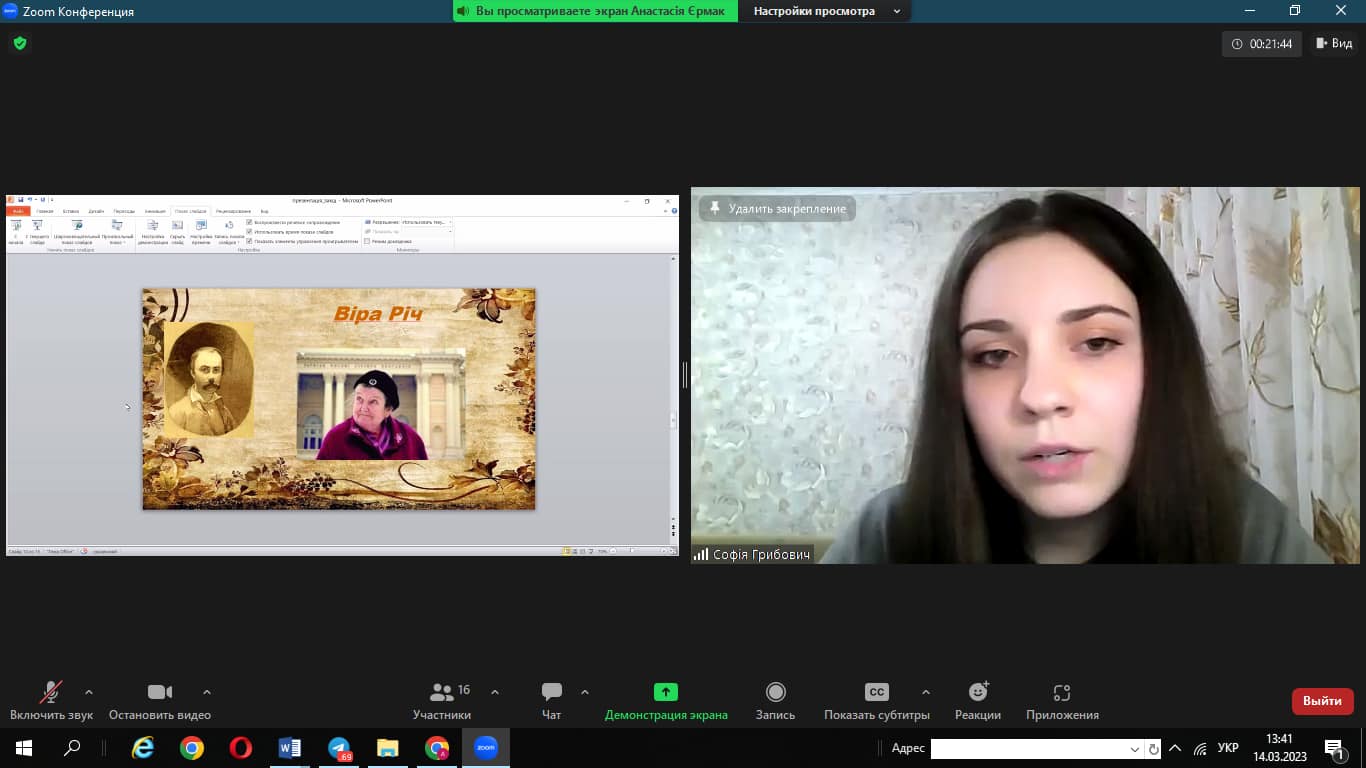Switch layout using the Вид button

pyautogui.click(x=1334, y=44)
